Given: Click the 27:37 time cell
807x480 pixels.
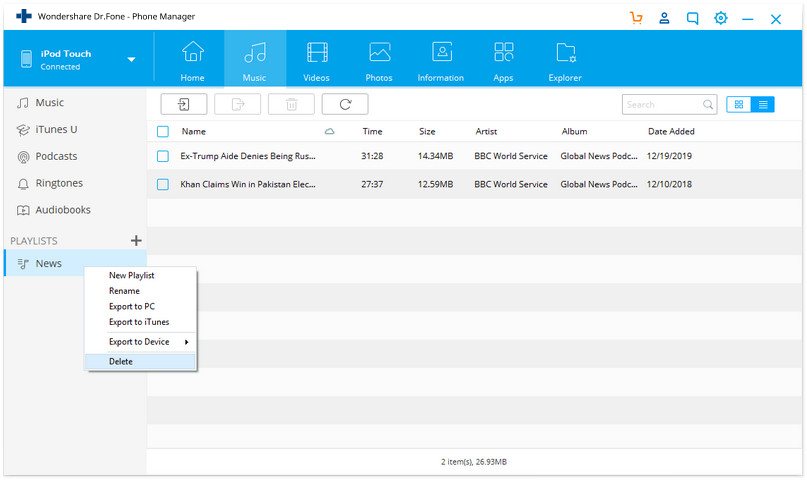Looking at the screenshot, I should pos(372,184).
